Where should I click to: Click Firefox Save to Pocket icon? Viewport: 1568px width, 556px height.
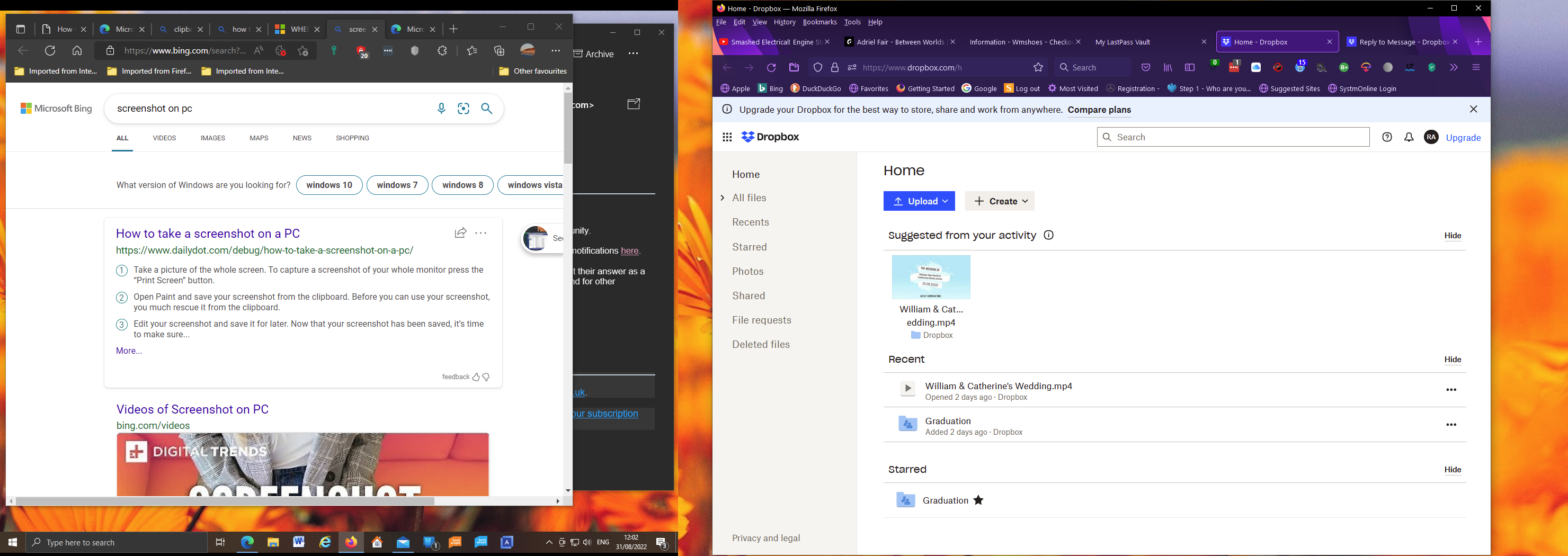coord(1146,68)
